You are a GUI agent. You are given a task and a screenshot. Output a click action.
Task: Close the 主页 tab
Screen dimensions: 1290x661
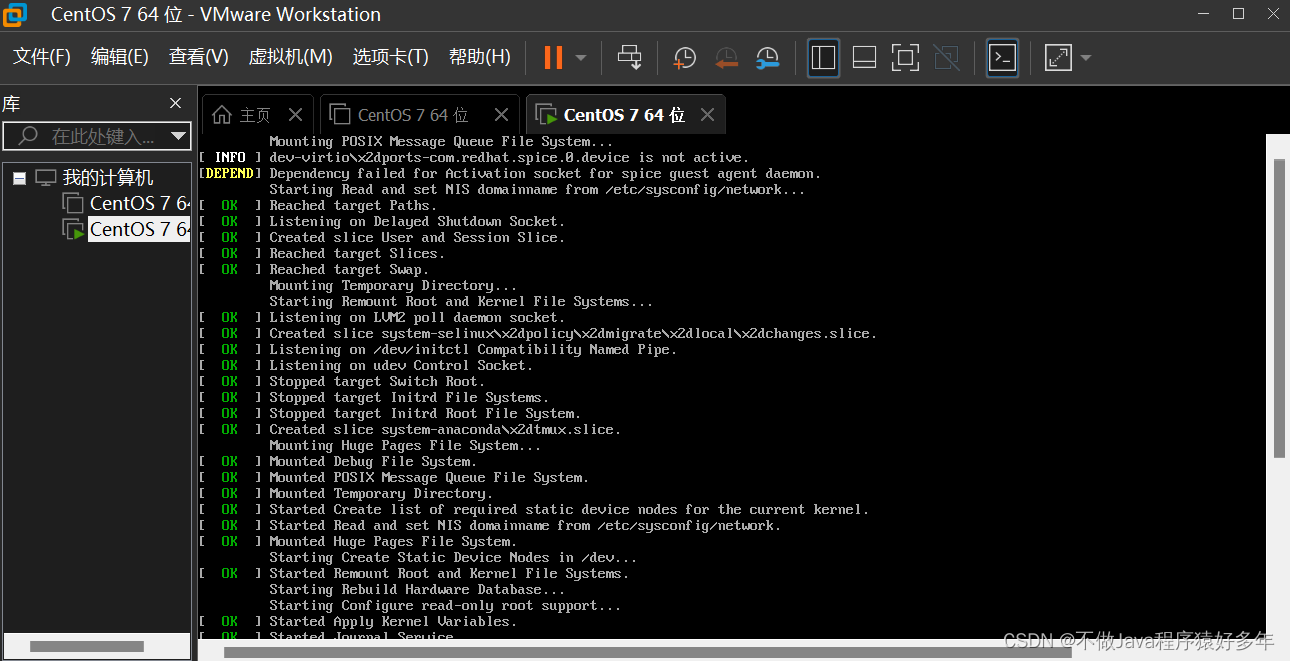[x=295, y=115]
